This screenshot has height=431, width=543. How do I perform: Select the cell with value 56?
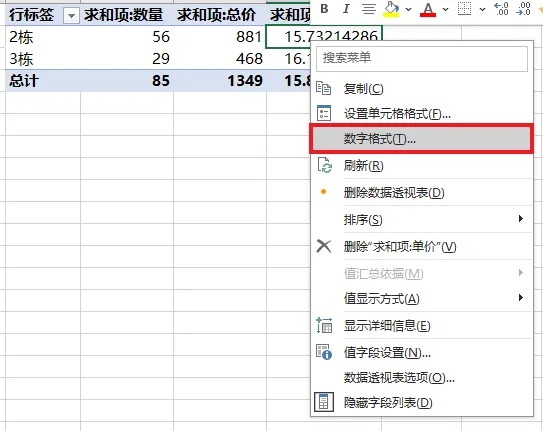click(x=127, y=37)
